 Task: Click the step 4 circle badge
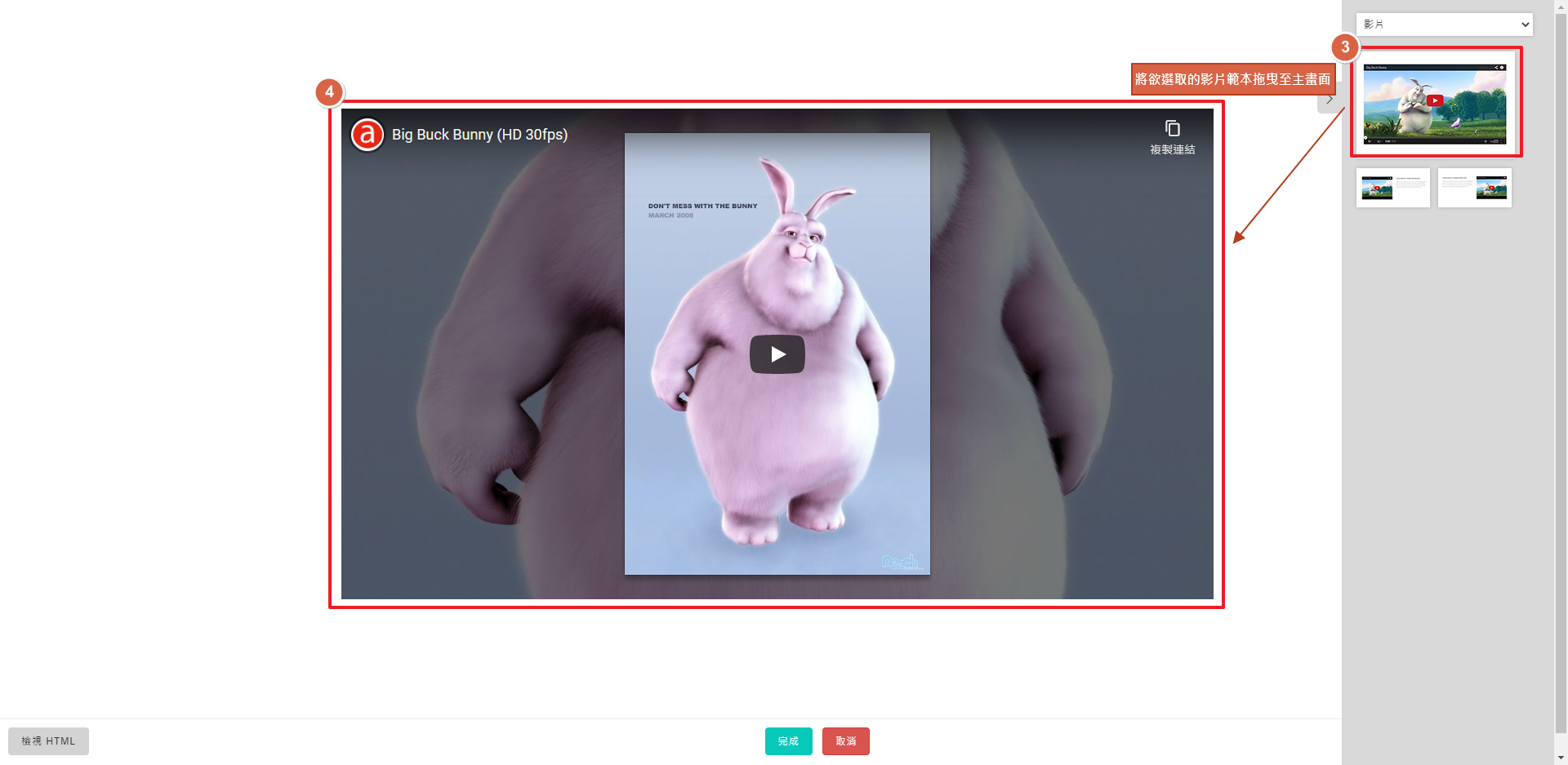coord(329,92)
